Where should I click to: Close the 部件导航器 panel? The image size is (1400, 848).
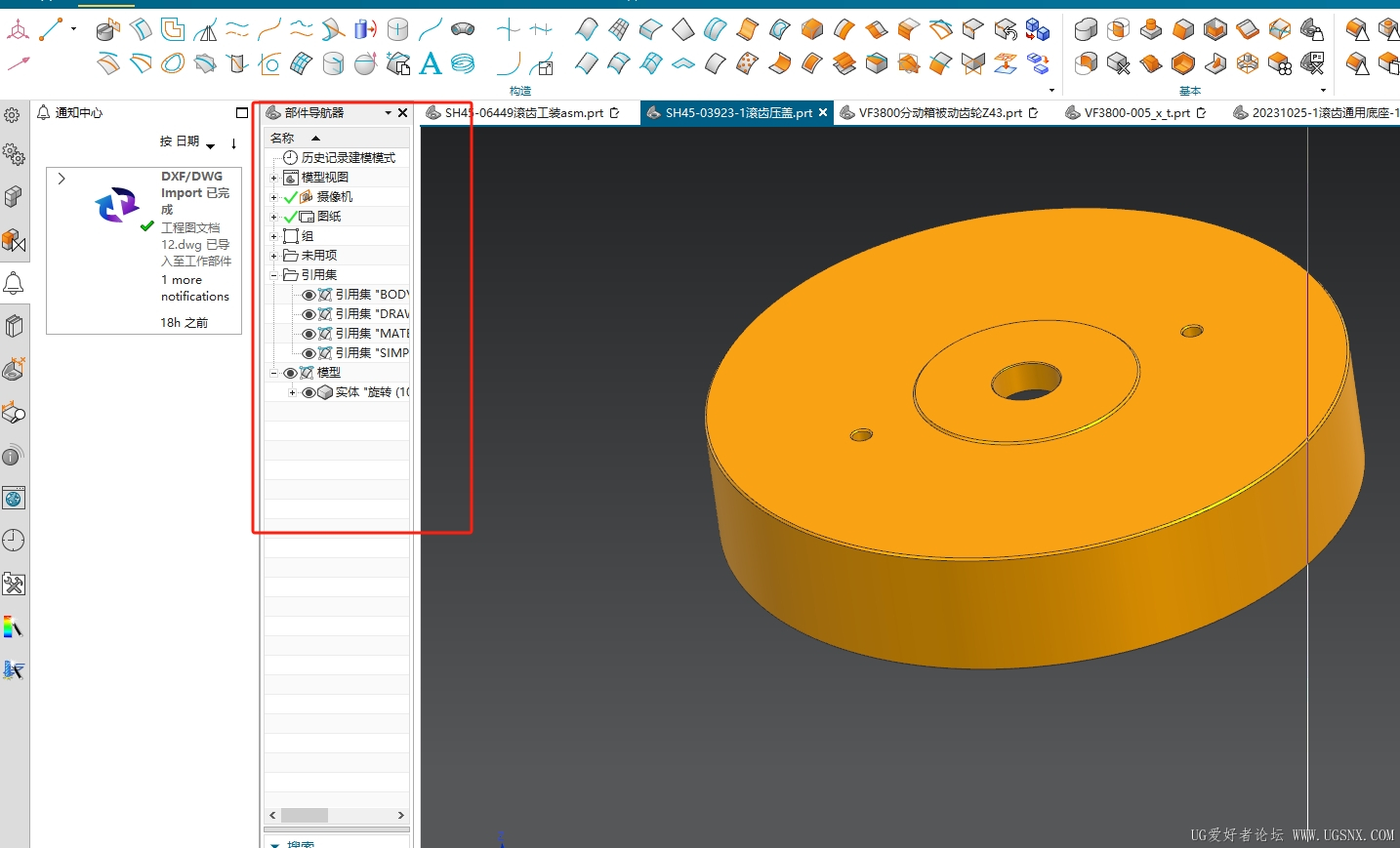click(402, 113)
